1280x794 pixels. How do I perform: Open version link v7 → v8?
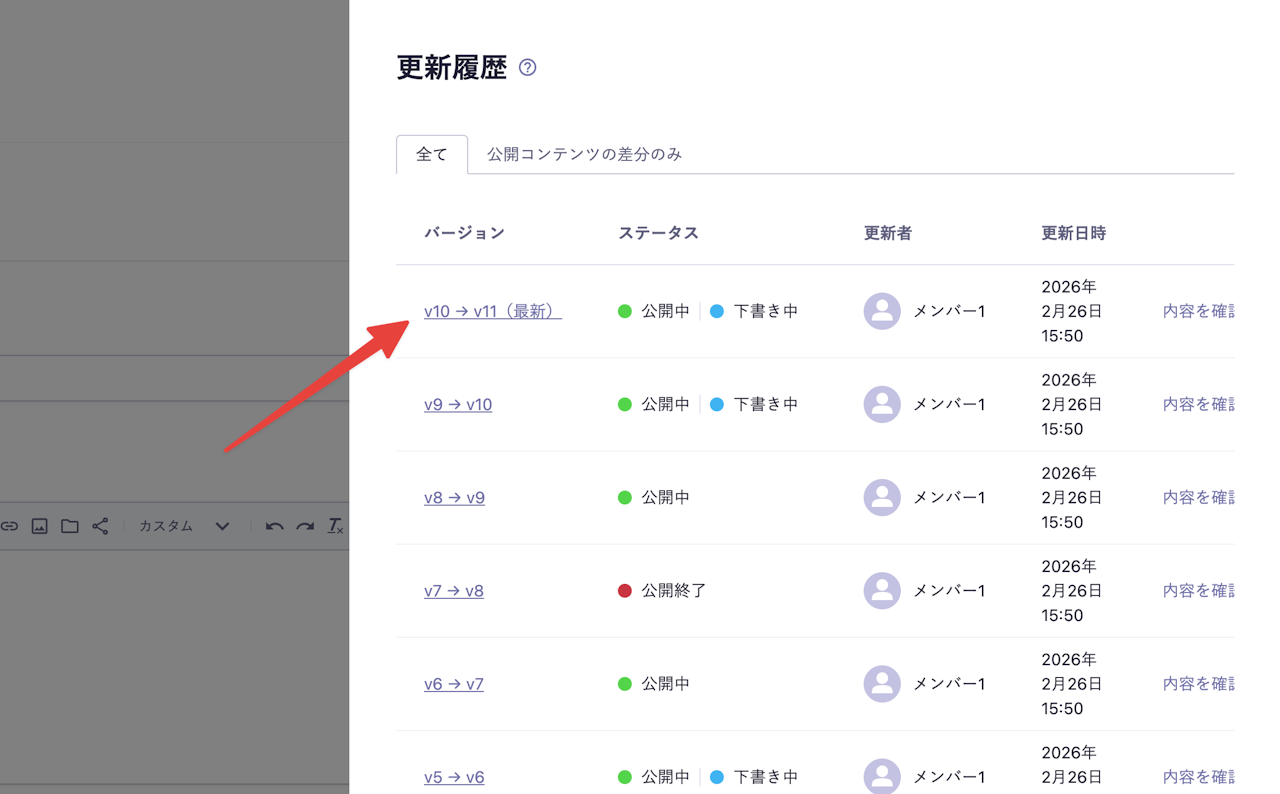pyautogui.click(x=454, y=590)
